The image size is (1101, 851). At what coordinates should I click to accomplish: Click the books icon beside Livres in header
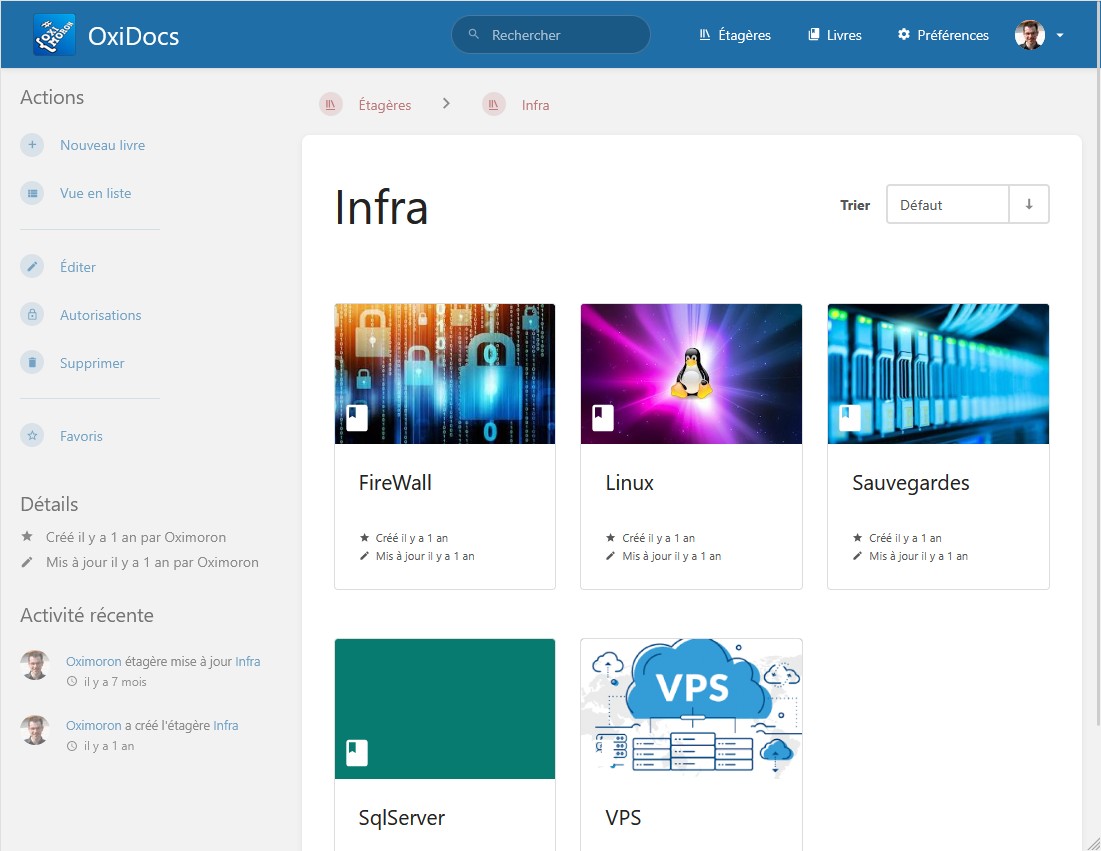click(814, 34)
